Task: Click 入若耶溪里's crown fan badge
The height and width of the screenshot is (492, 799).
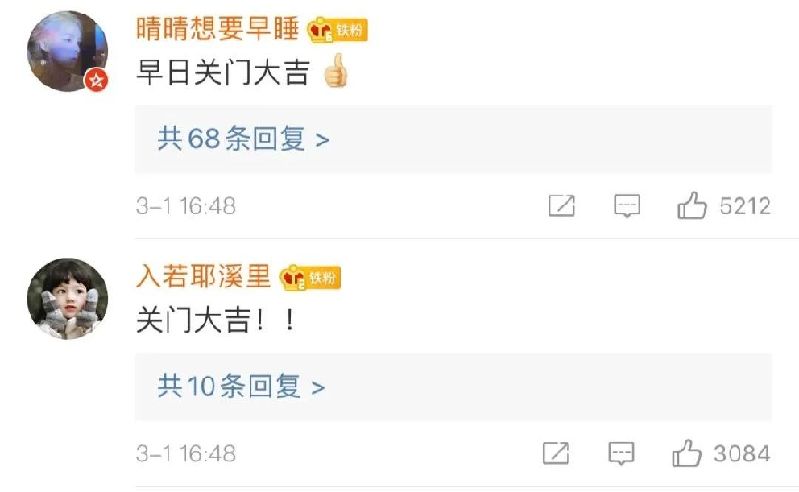Action: click(x=310, y=278)
